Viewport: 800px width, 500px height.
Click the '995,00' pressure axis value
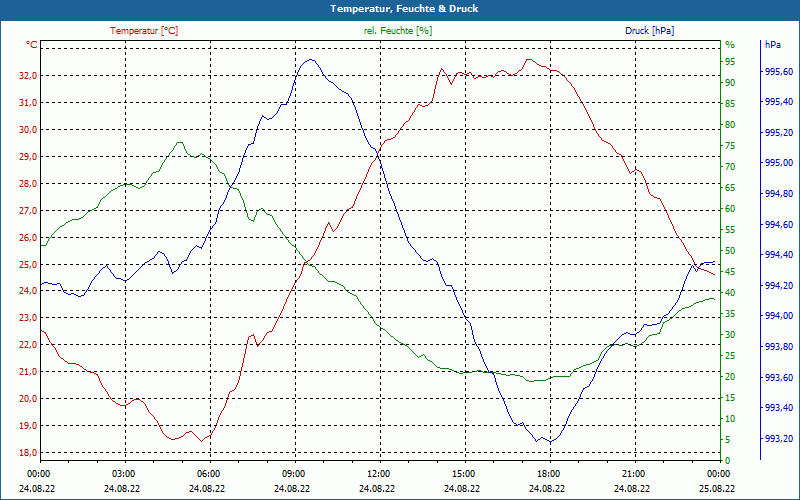point(779,163)
